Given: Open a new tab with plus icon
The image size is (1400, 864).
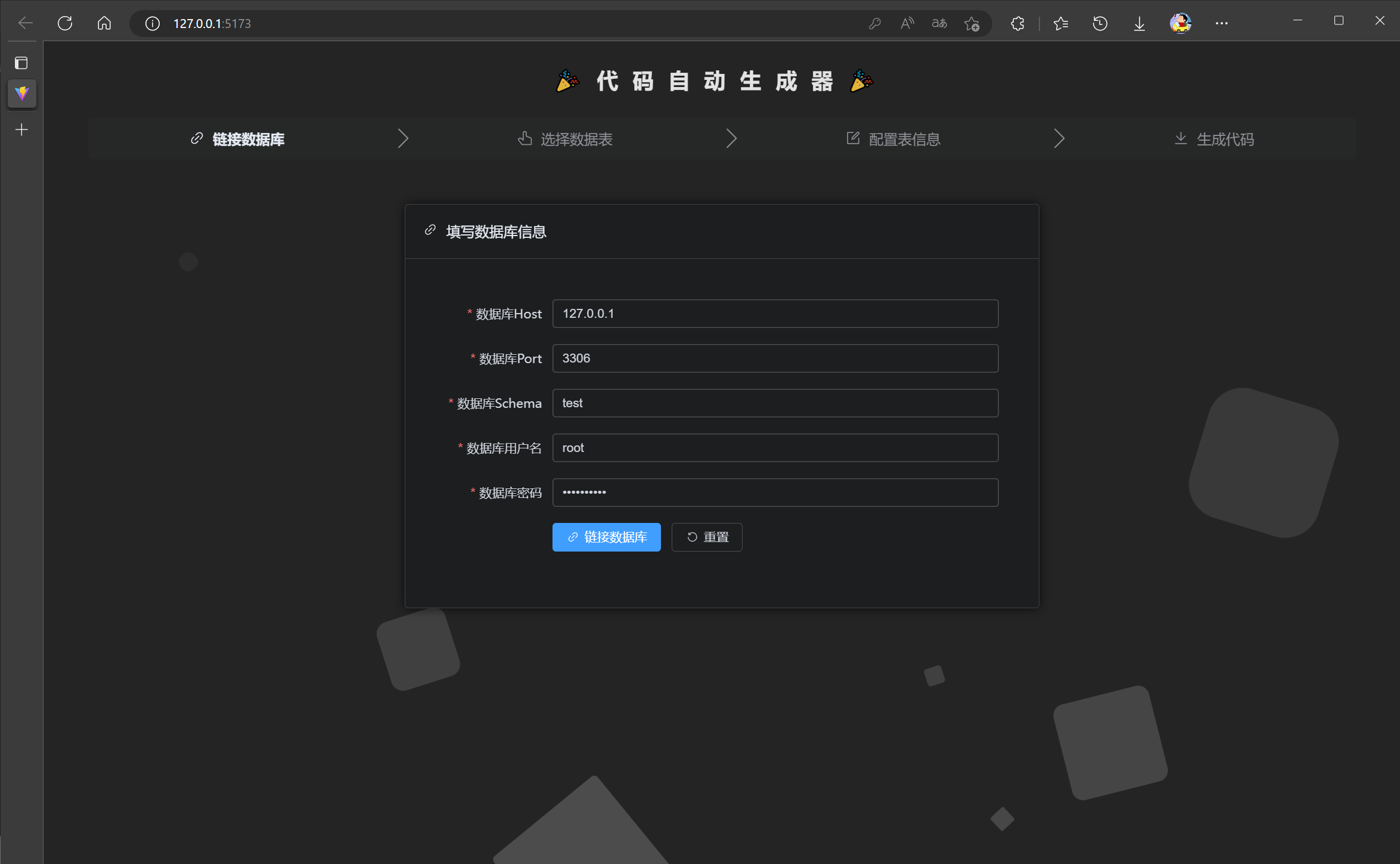Looking at the screenshot, I should point(21,129).
